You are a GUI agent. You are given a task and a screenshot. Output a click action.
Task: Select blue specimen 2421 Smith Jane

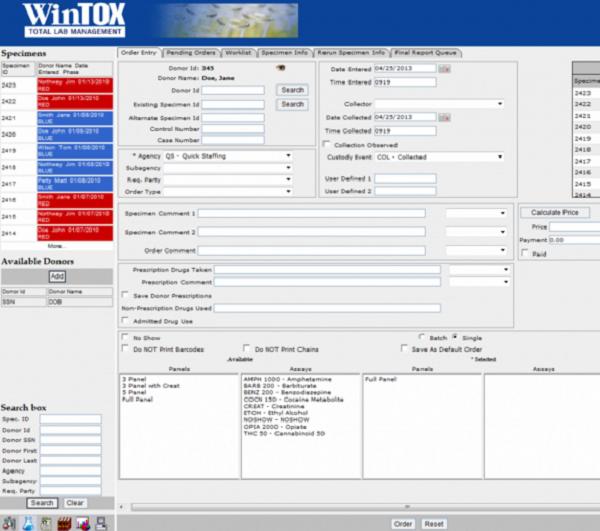(x=75, y=118)
